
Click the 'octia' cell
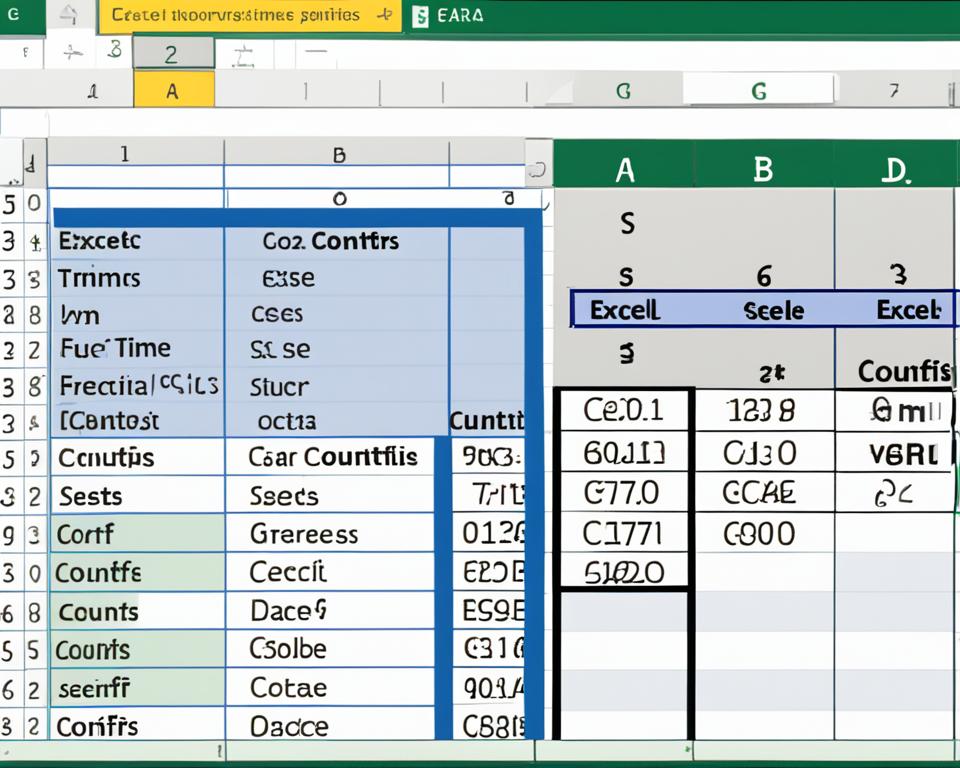click(336, 421)
